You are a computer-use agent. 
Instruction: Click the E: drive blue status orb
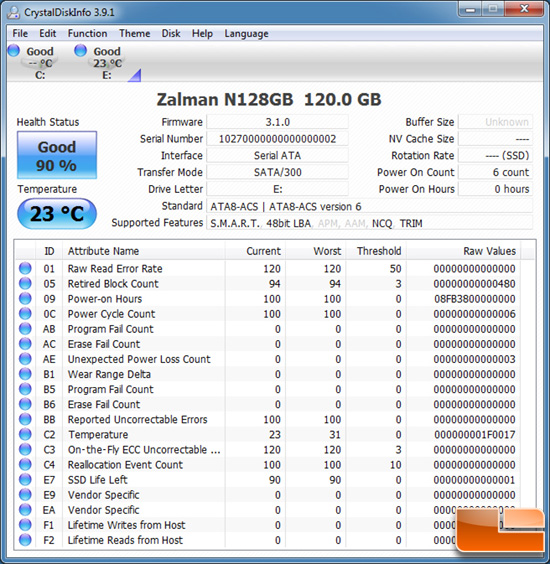coord(81,50)
